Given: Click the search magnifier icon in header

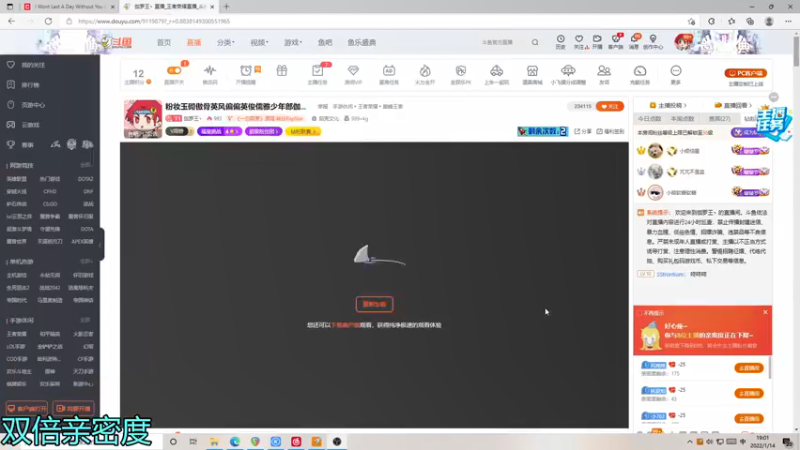Looking at the screenshot, I should [x=535, y=42].
